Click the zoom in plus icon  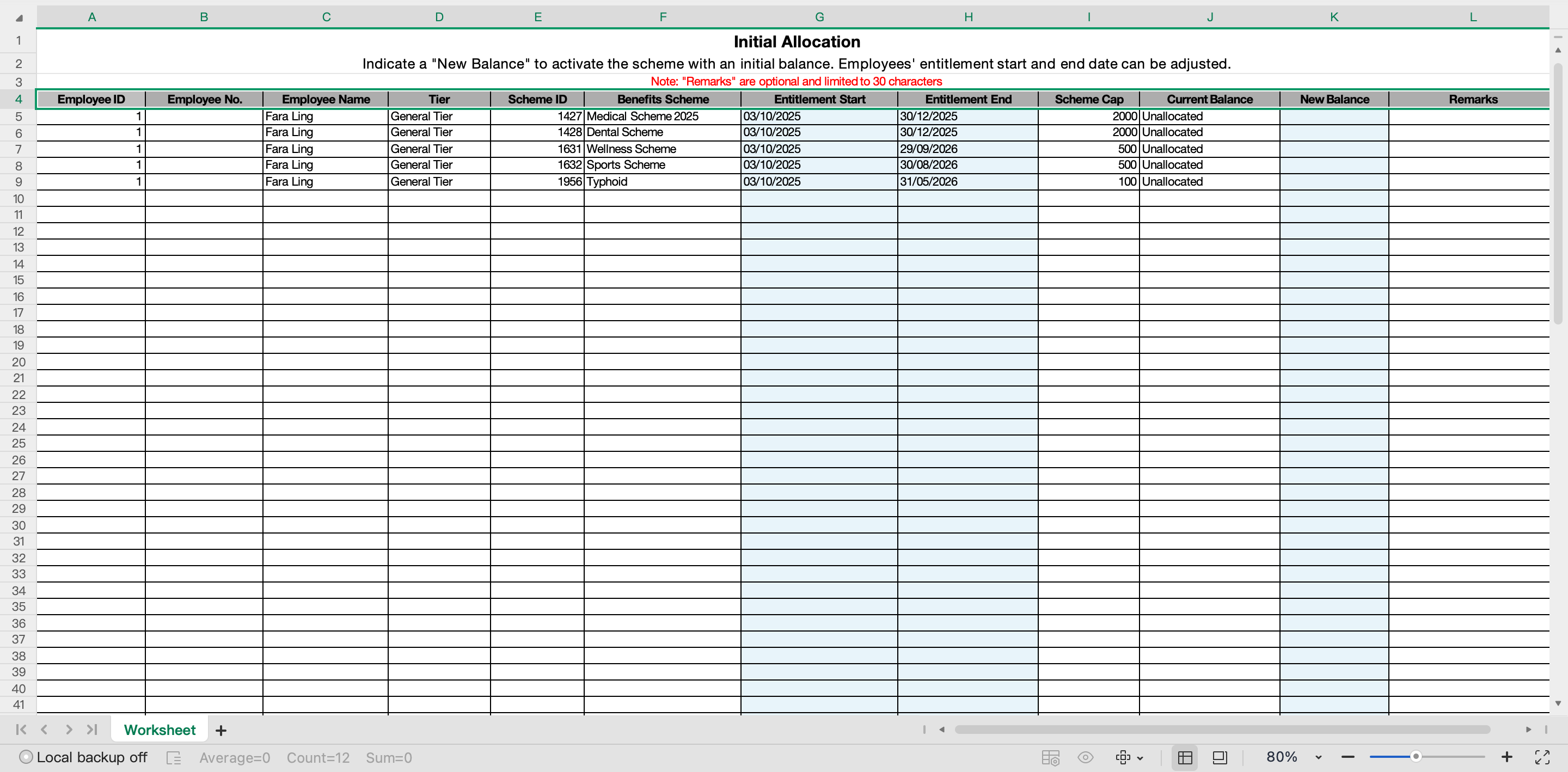point(1506,757)
